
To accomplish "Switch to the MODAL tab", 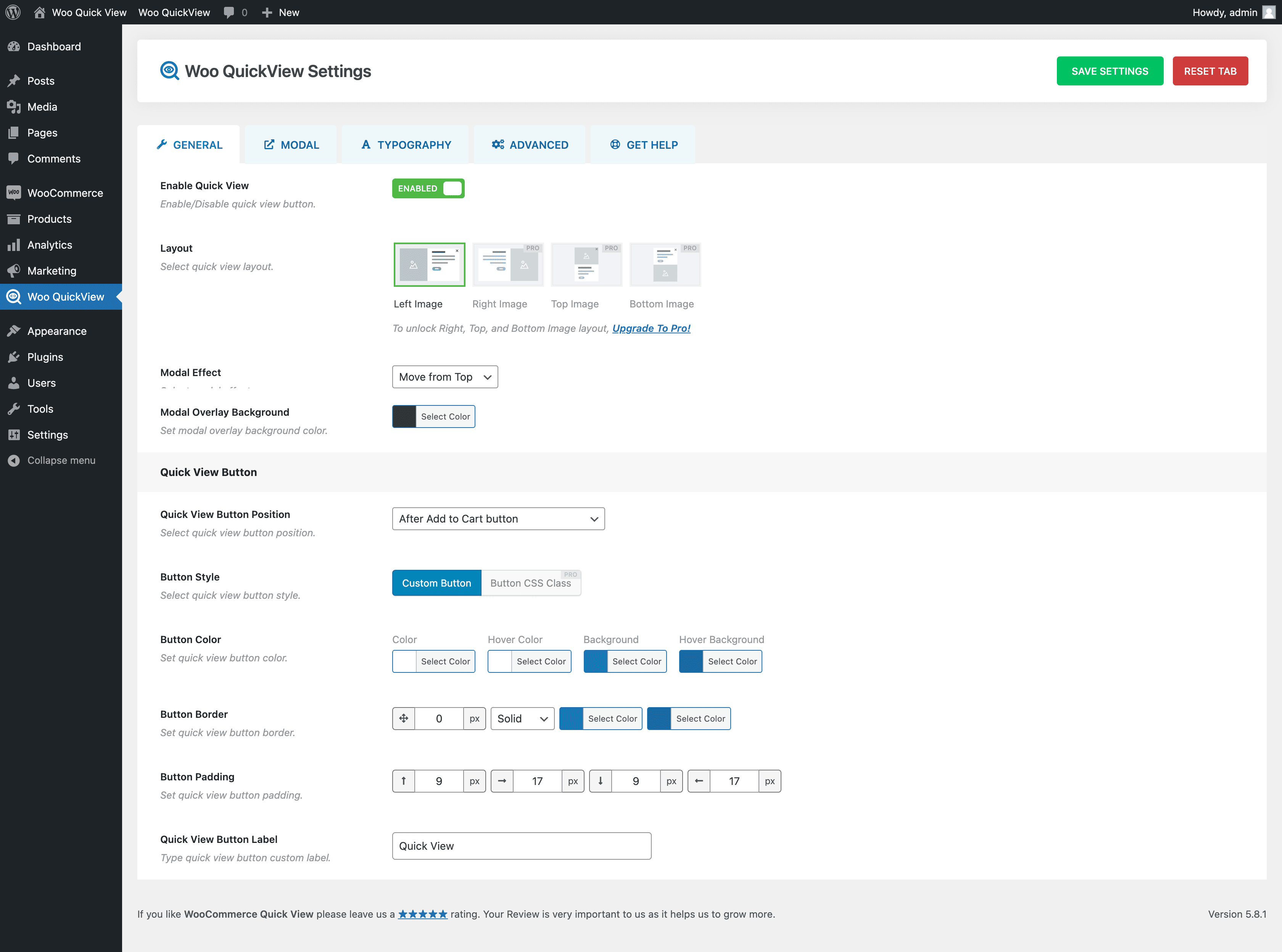I will coord(291,145).
